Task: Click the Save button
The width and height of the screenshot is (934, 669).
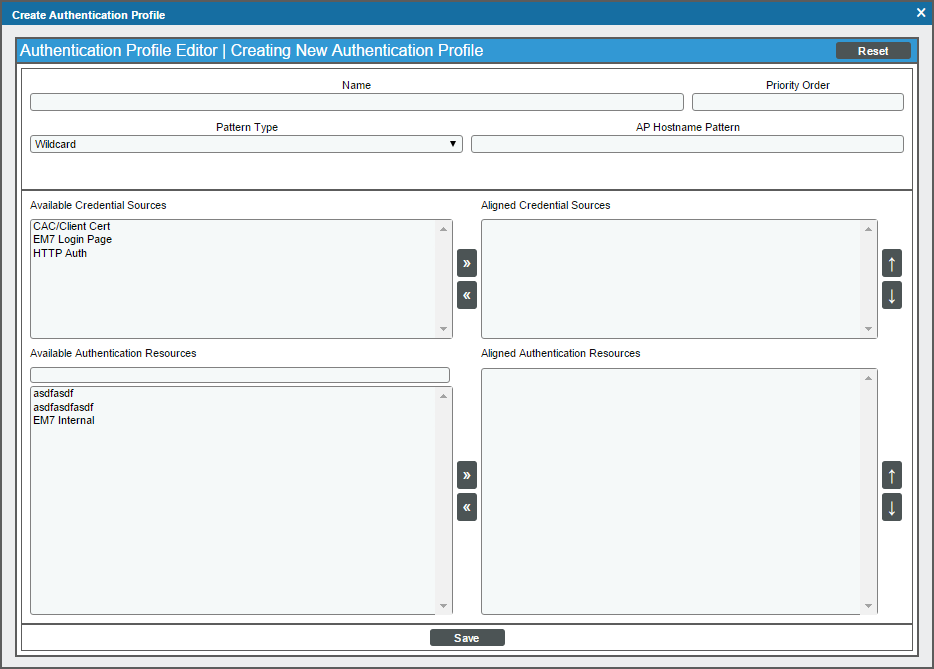Action: (x=466, y=637)
